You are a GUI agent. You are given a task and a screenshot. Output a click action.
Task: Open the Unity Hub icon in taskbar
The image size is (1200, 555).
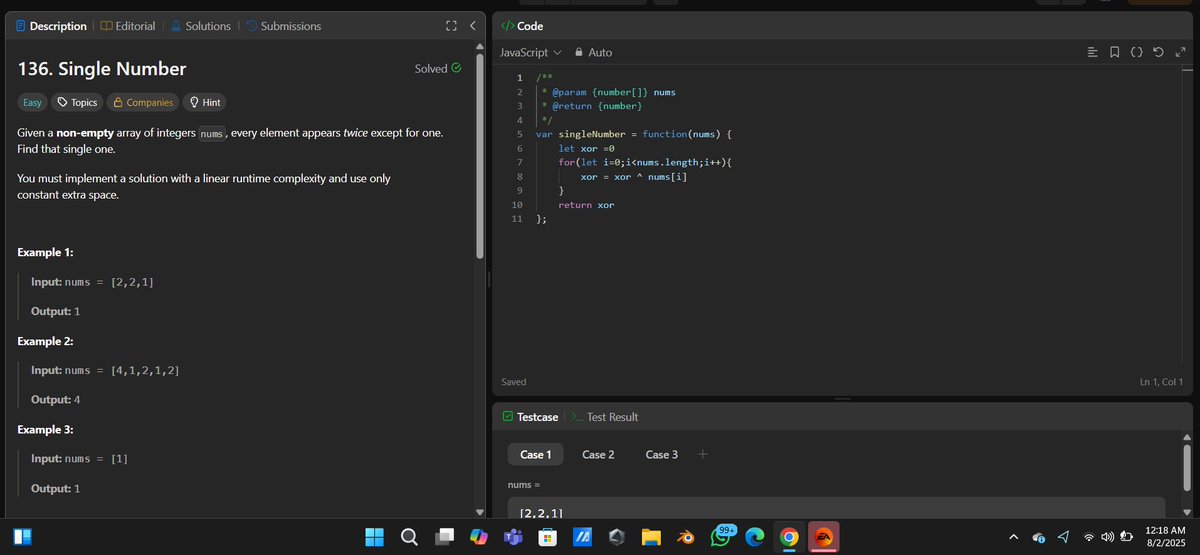tap(617, 537)
